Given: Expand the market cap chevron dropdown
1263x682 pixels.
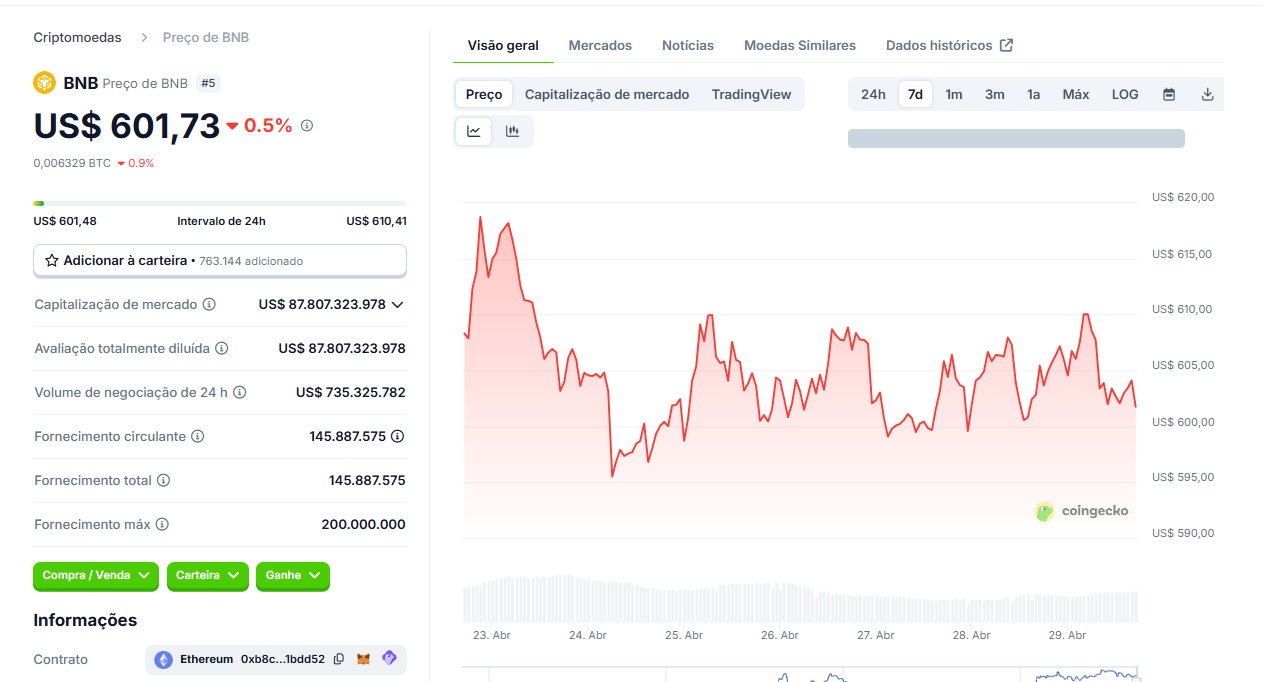Looking at the screenshot, I should [x=397, y=304].
